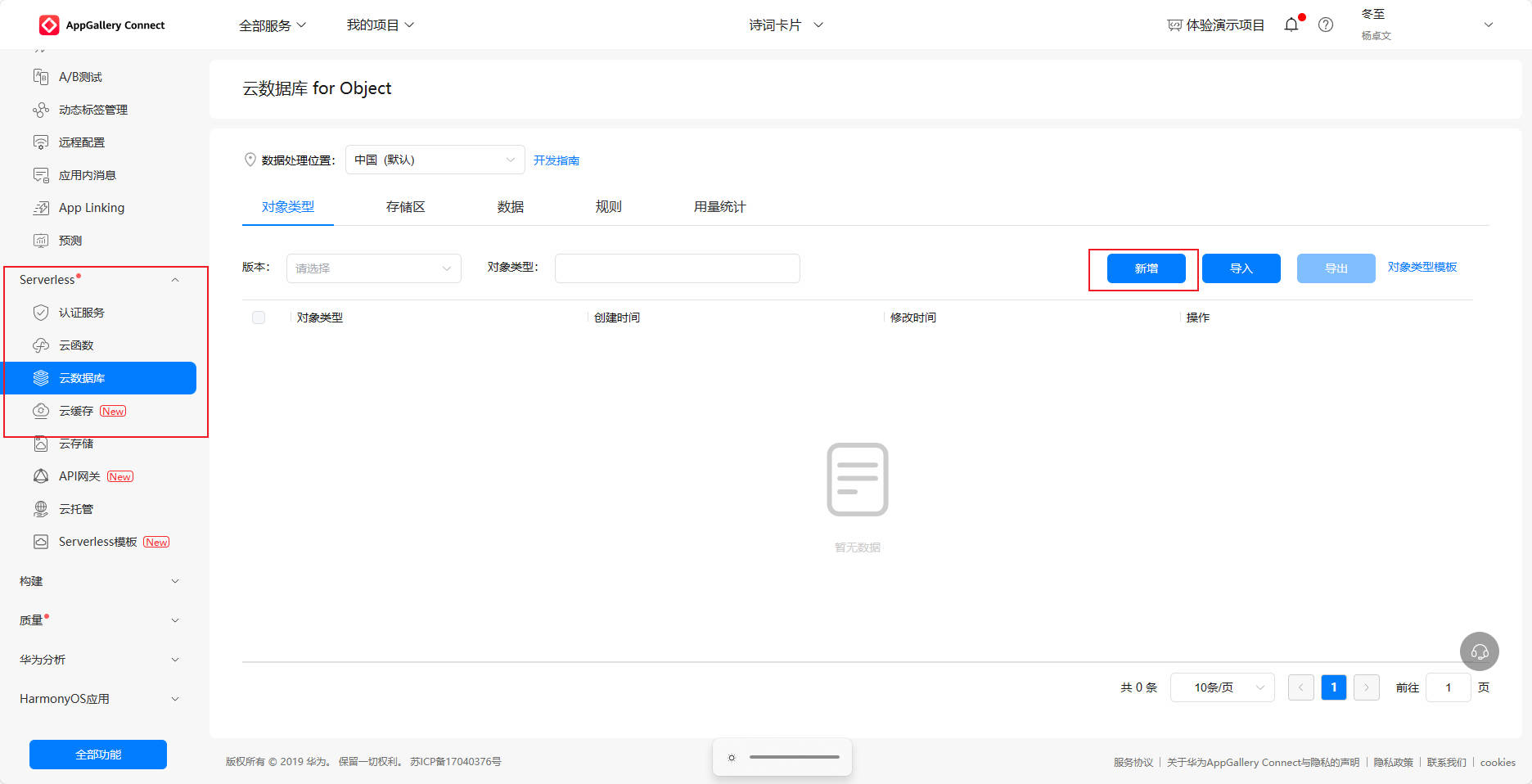Click the 全部功能 button
1532x784 pixels.
[98, 755]
